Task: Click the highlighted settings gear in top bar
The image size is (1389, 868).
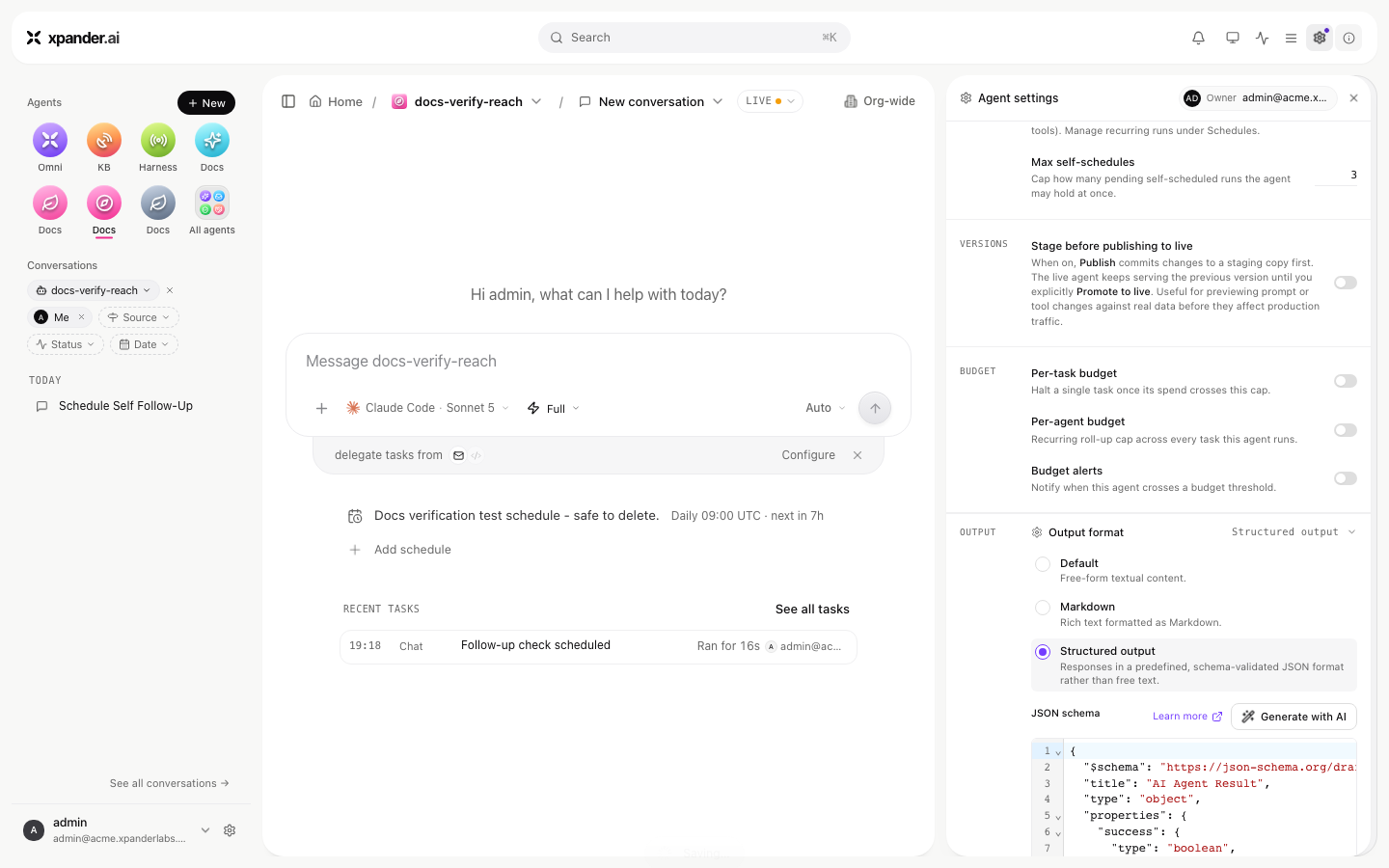Action: 1320,38
